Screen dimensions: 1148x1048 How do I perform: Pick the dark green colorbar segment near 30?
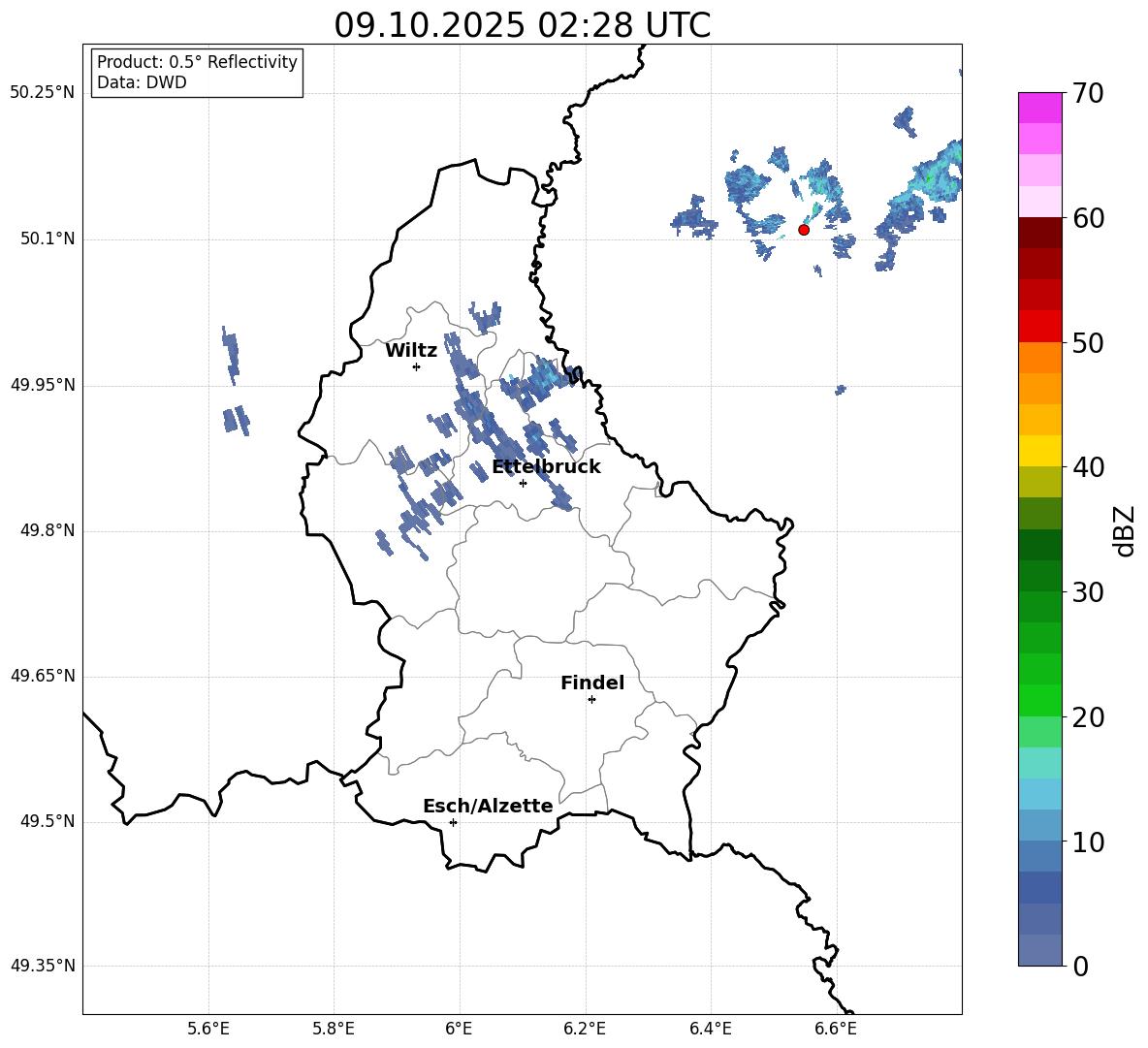[x=1040, y=575]
